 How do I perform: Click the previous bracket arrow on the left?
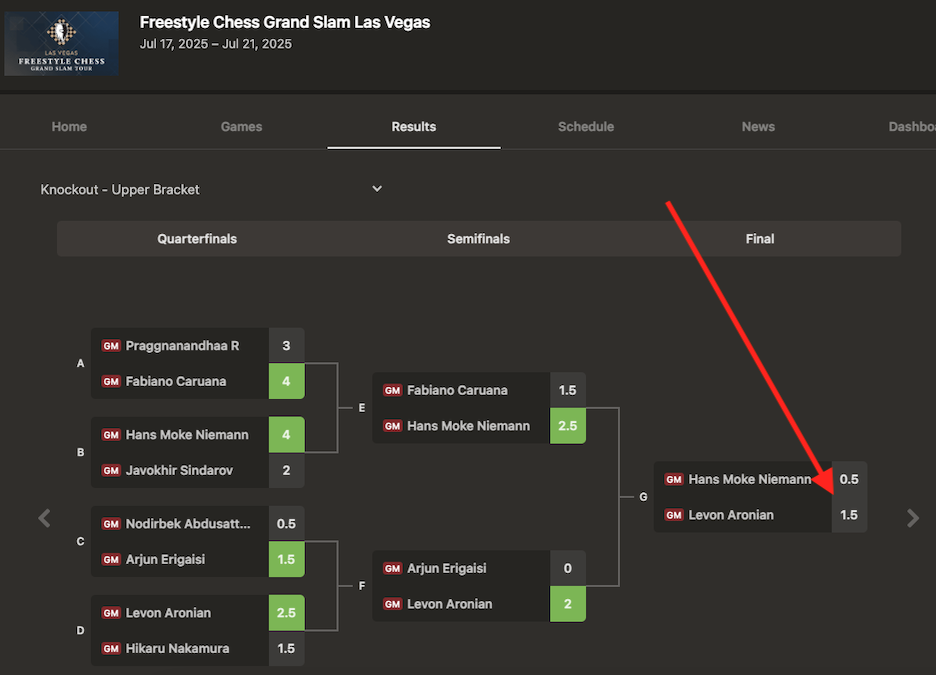44,518
